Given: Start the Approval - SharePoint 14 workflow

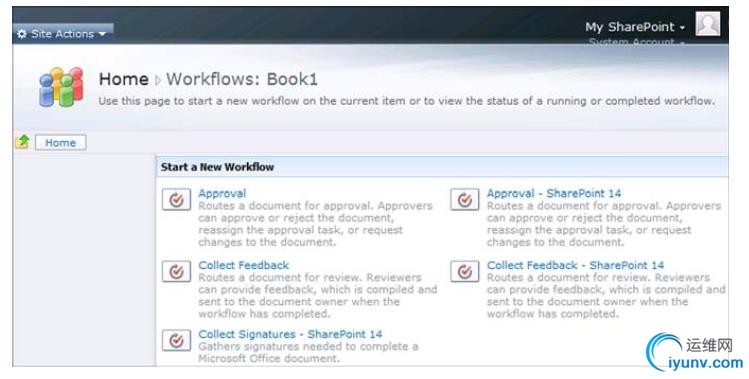Looking at the screenshot, I should 554,194.
